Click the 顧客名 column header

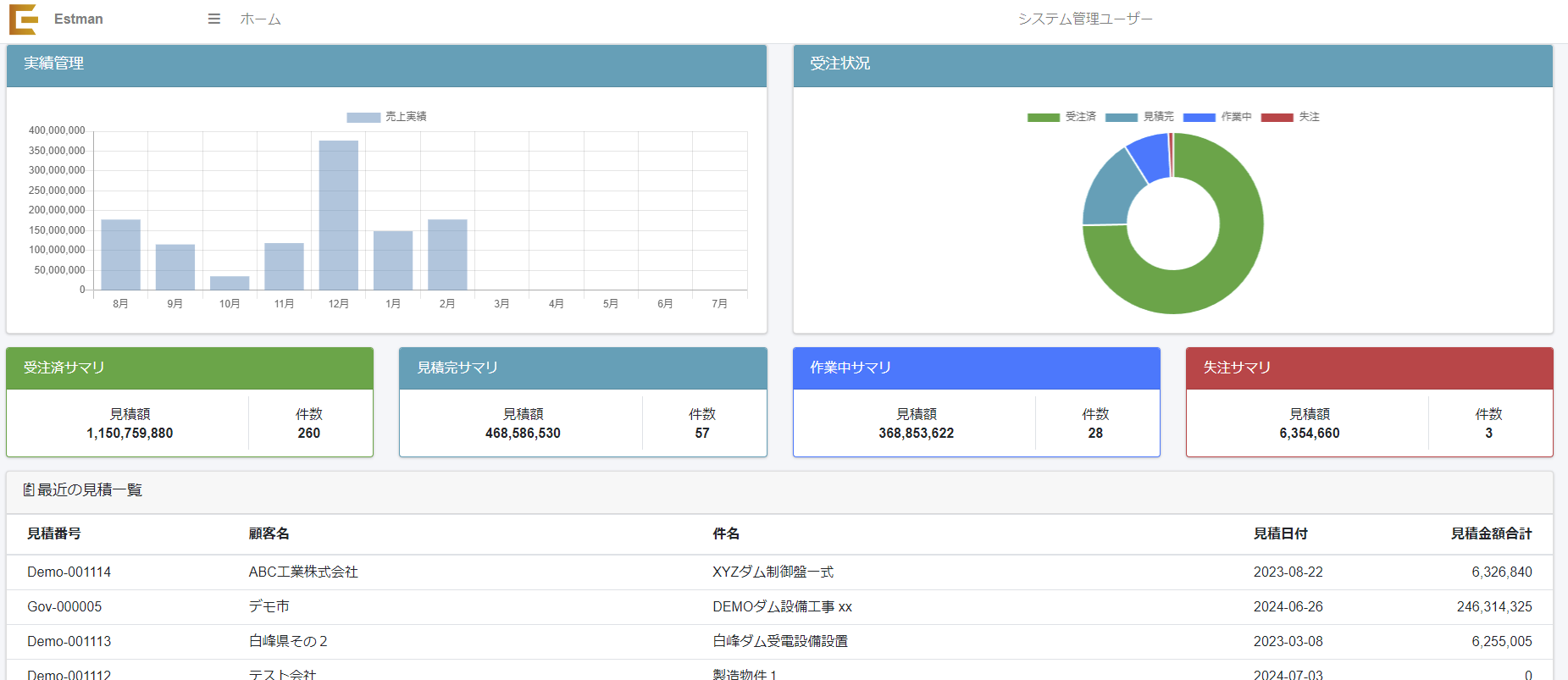point(269,533)
